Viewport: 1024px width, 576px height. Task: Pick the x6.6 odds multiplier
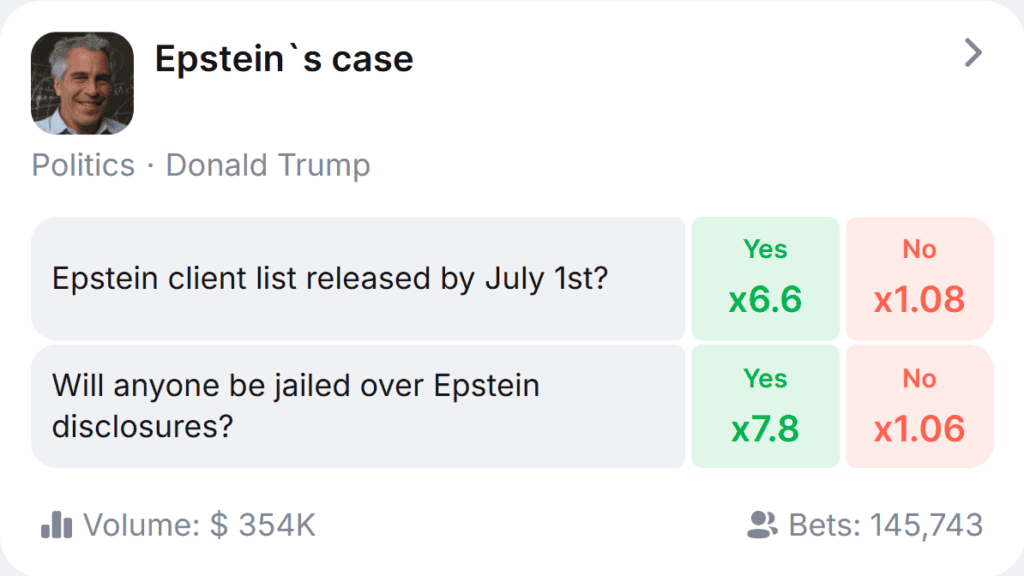[765, 299]
